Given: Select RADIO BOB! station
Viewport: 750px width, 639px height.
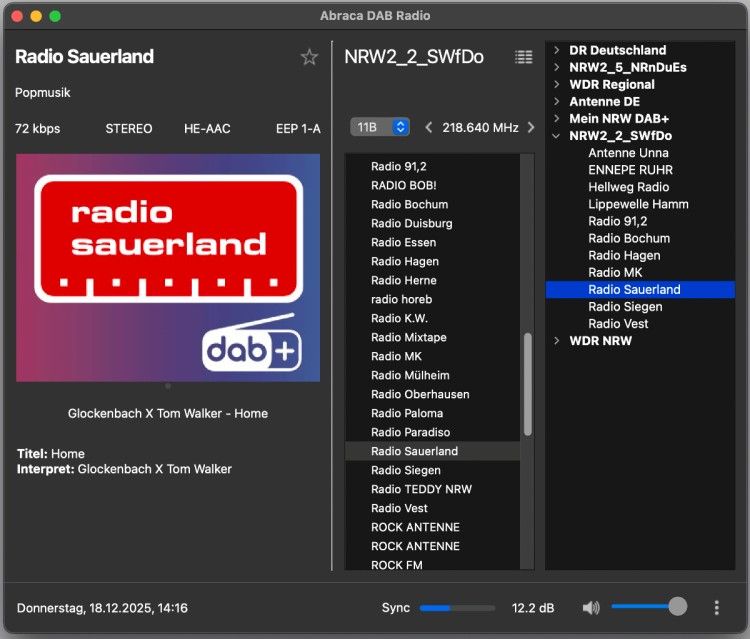Looking at the screenshot, I should [x=403, y=185].
